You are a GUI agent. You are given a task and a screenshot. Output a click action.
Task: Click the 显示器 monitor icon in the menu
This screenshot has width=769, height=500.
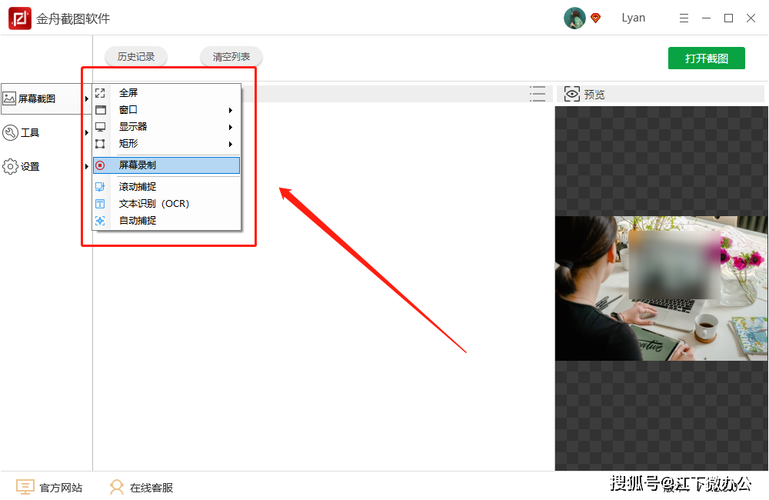[100, 127]
